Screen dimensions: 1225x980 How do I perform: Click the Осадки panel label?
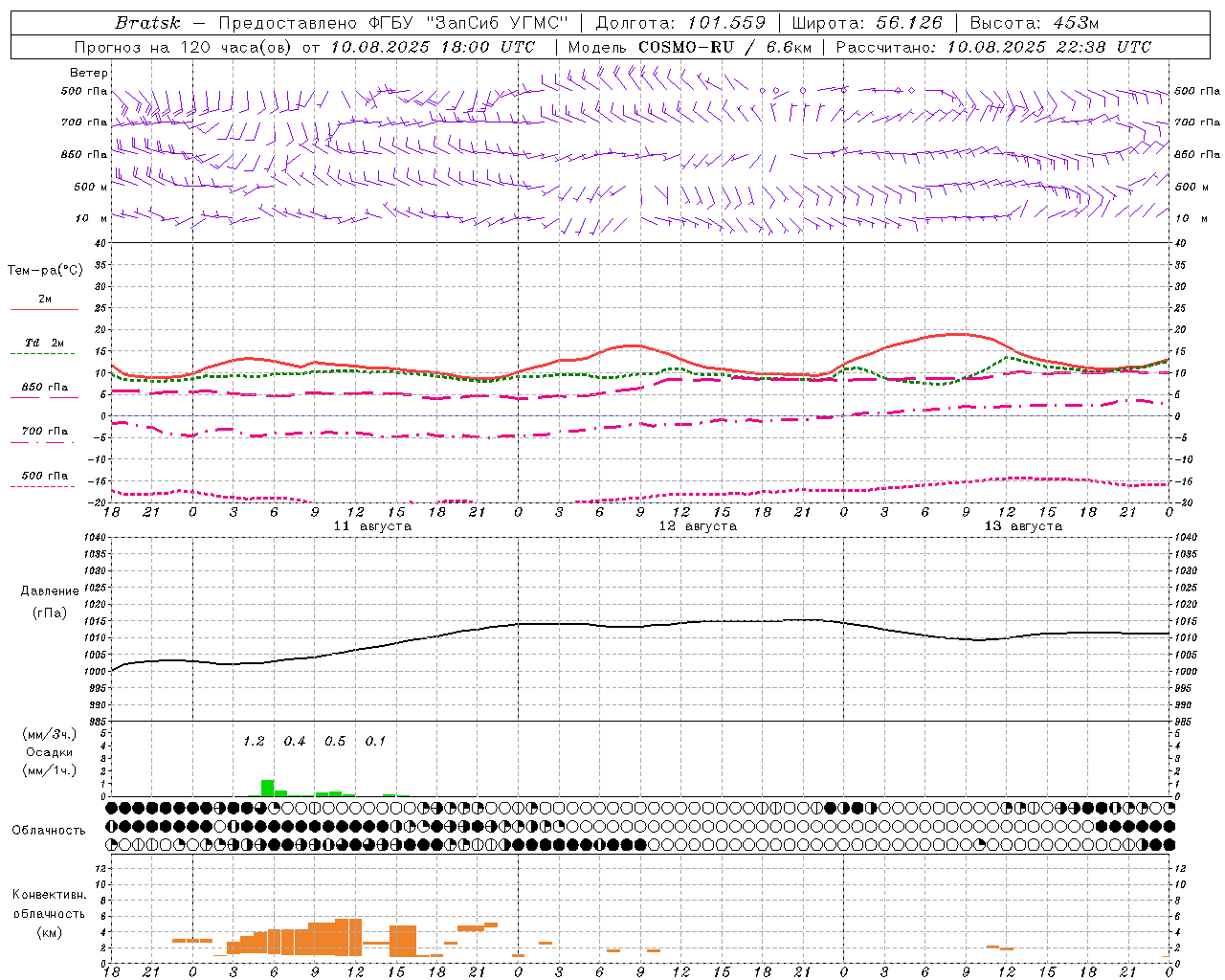coord(49,752)
